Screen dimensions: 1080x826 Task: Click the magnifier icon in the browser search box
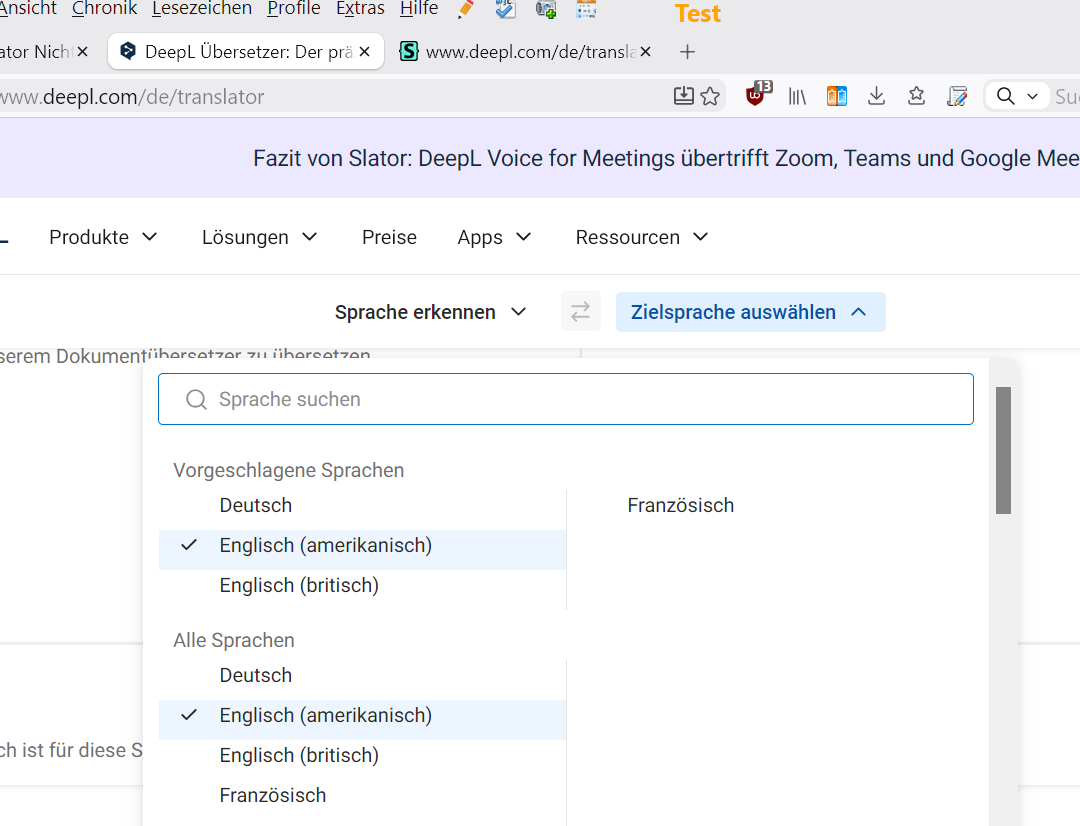[1006, 96]
